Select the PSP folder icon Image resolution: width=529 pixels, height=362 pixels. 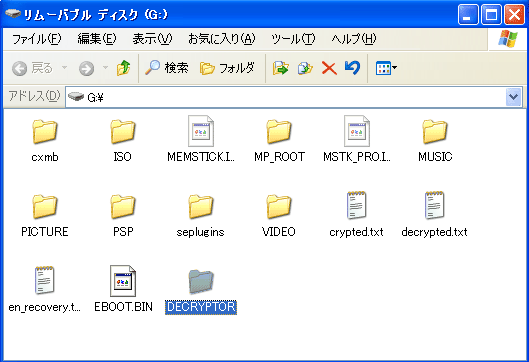click(x=123, y=206)
